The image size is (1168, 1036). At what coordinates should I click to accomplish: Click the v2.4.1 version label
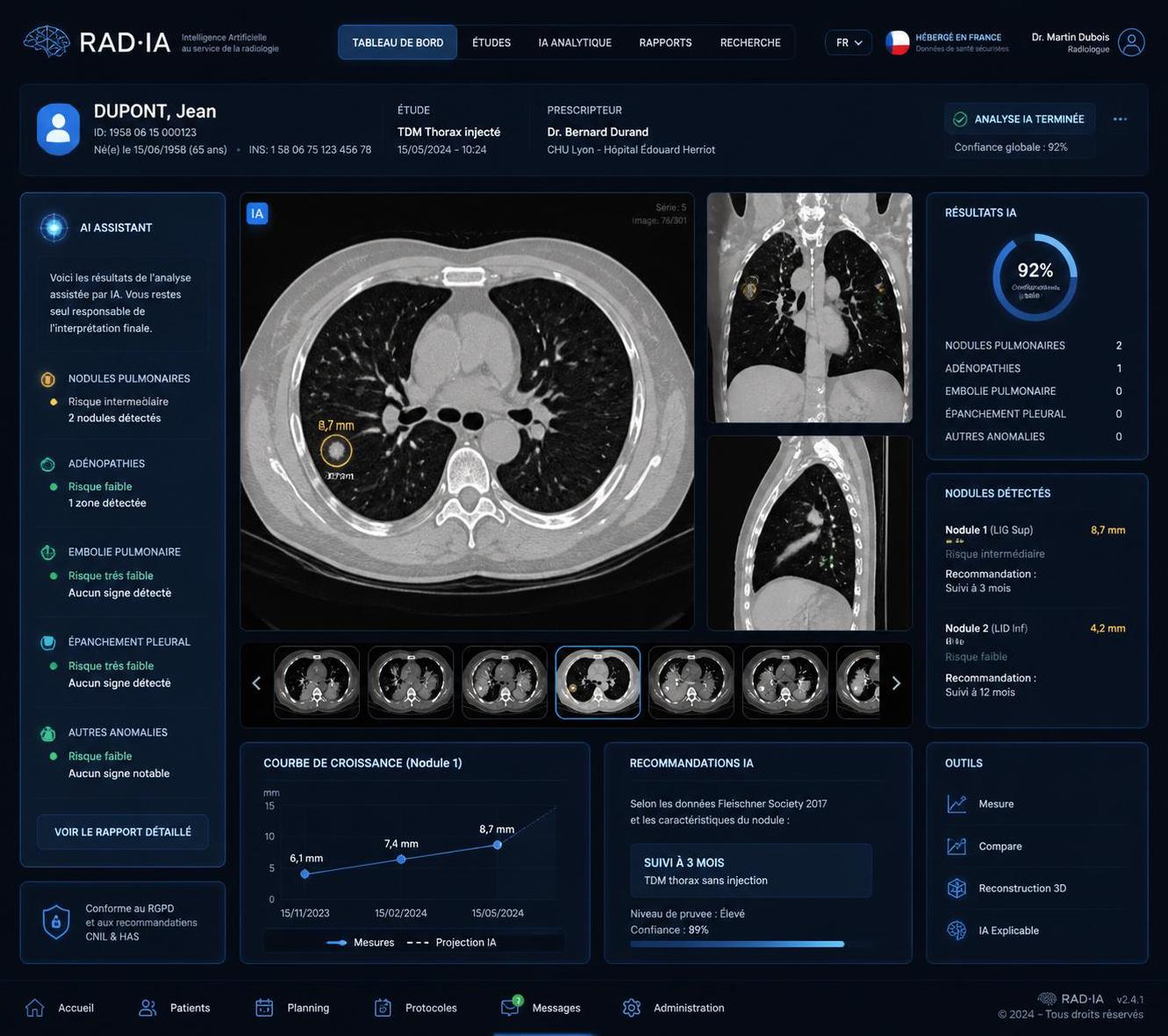click(x=1129, y=999)
